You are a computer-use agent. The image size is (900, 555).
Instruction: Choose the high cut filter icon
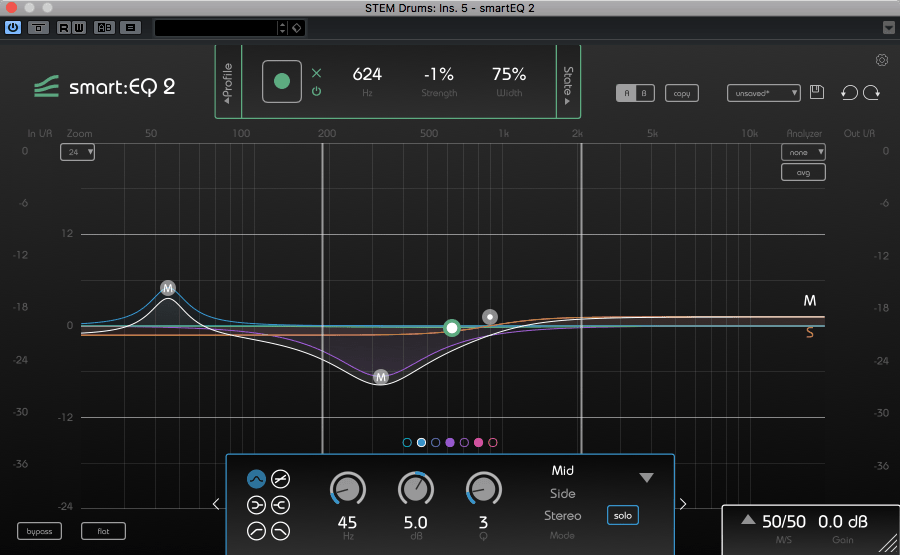coord(280,531)
